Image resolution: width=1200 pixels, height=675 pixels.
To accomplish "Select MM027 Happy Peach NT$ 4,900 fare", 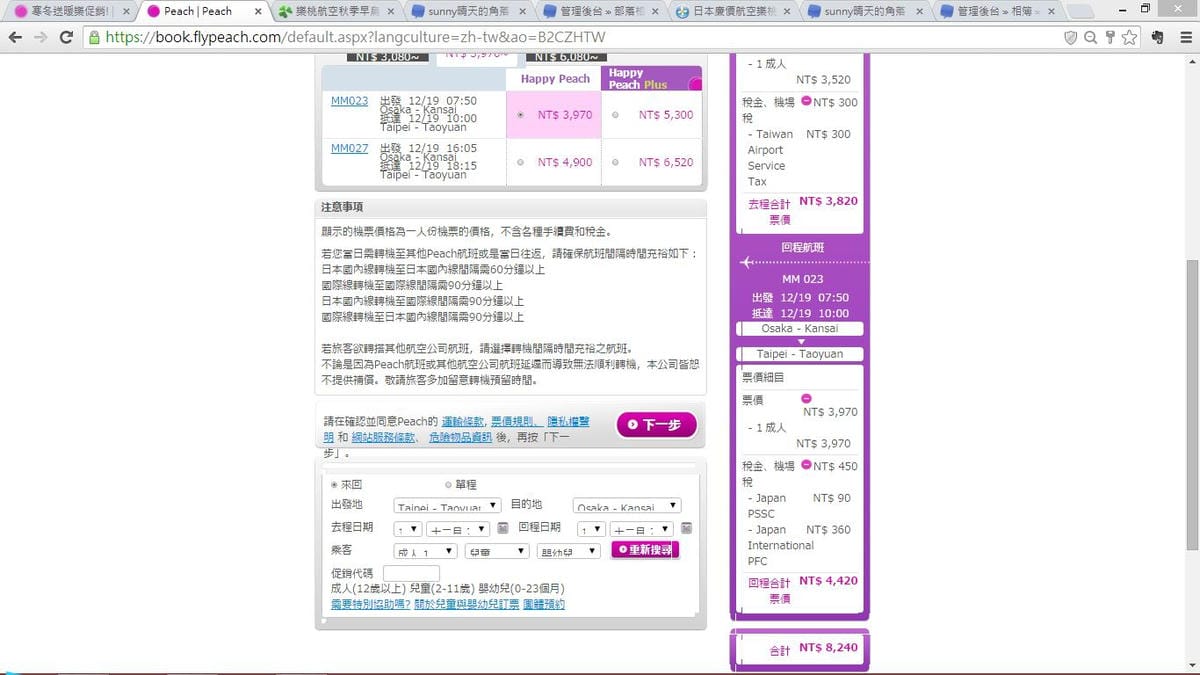I will coord(520,162).
